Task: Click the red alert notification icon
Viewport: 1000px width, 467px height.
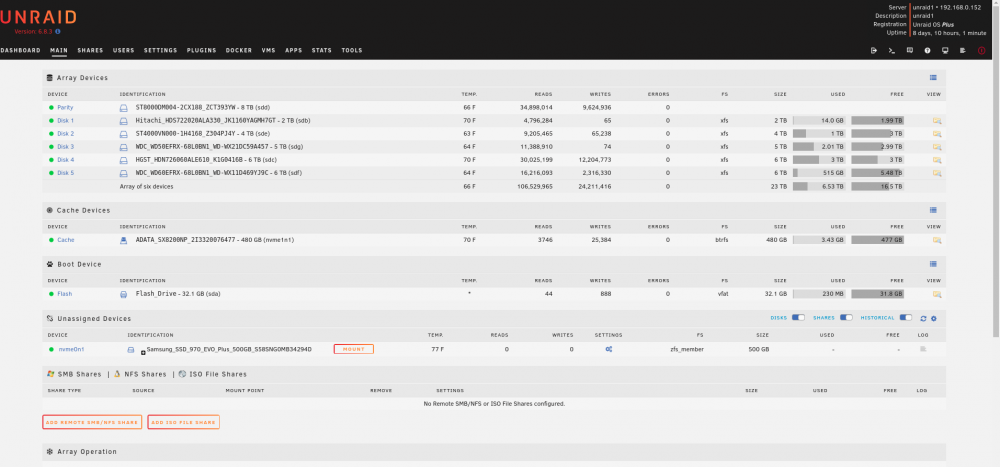Action: [982, 50]
